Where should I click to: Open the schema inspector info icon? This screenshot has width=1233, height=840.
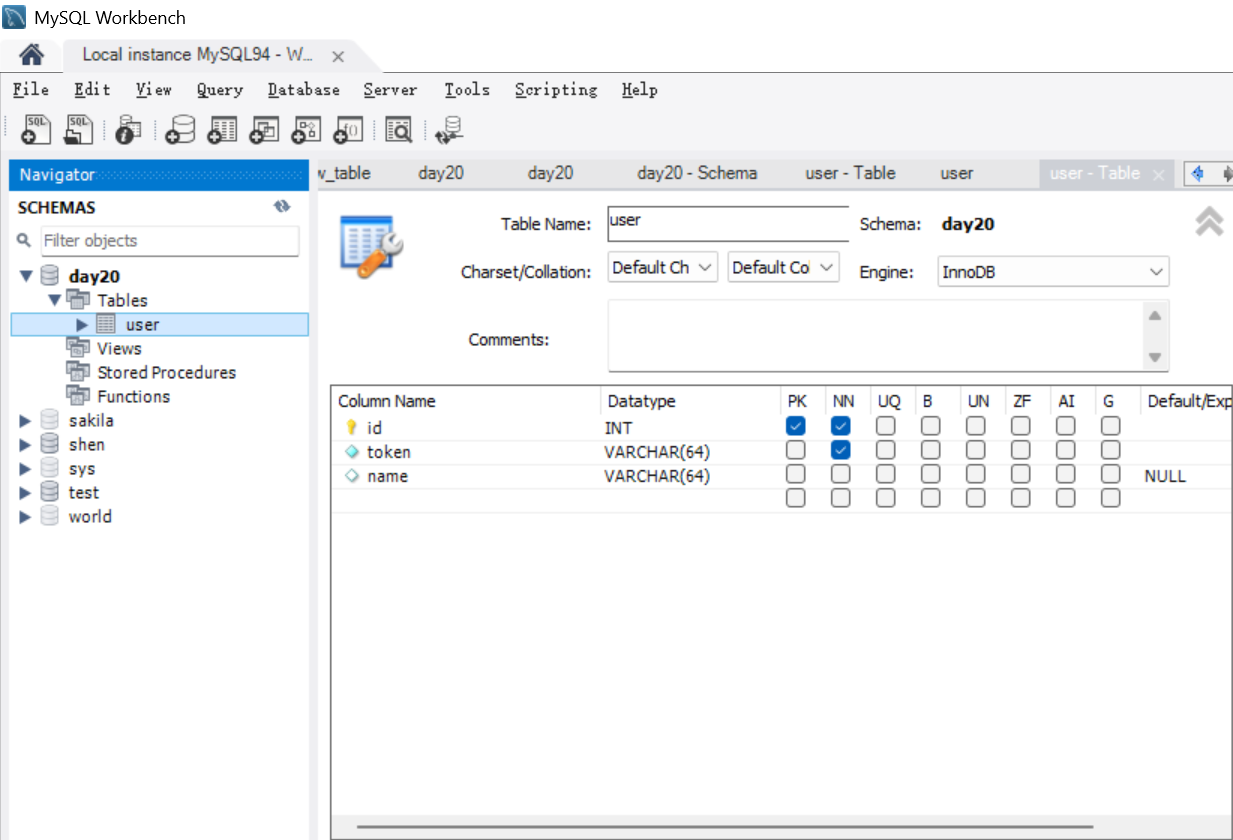click(129, 129)
